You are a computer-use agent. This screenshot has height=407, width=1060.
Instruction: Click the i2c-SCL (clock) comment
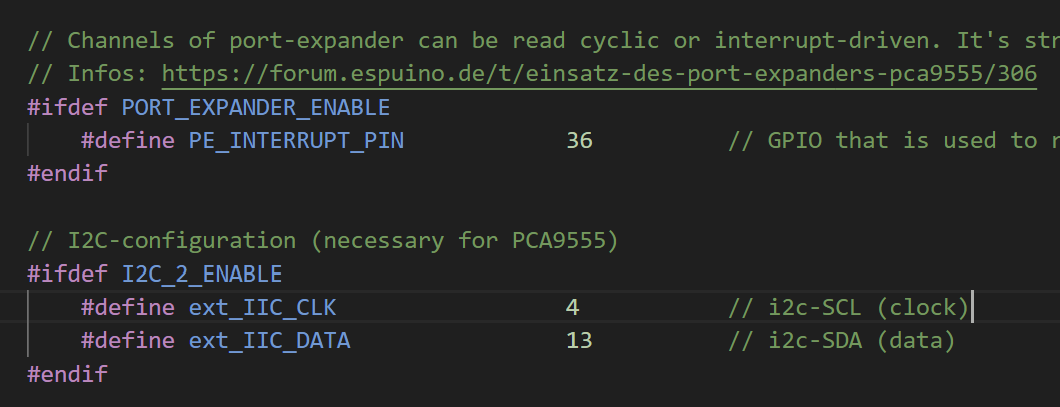click(x=849, y=308)
